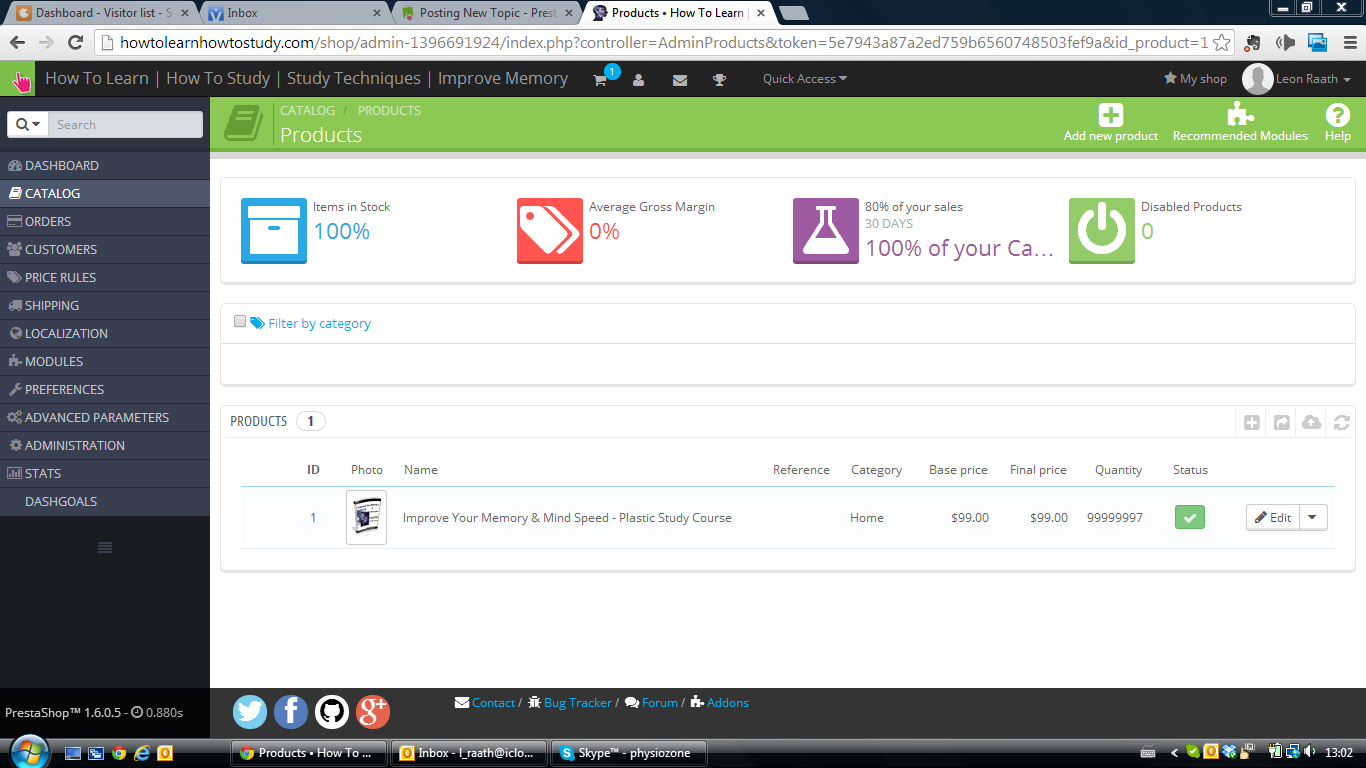1366x768 pixels.
Task: Click the PrestaShop logo icon at top left
Action: [x=18, y=79]
